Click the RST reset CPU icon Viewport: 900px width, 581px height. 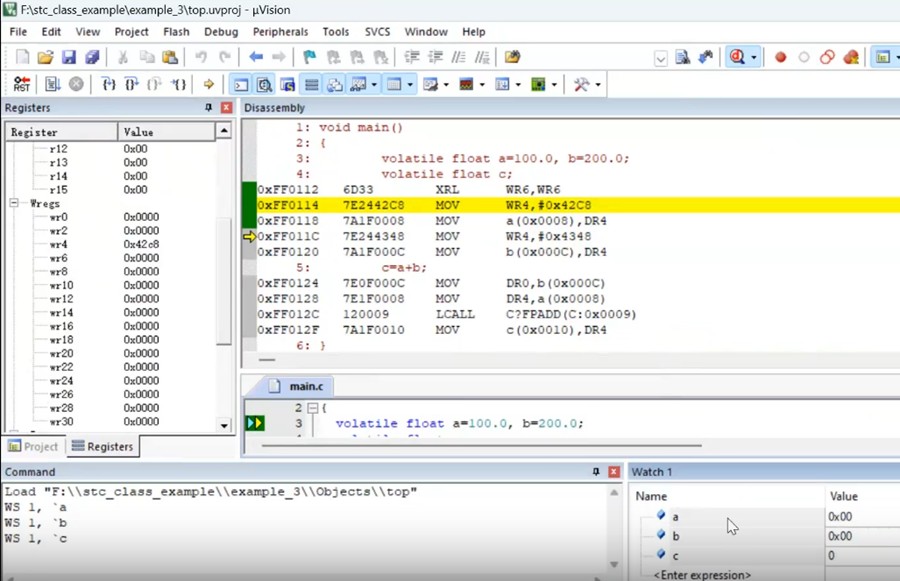tap(21, 85)
